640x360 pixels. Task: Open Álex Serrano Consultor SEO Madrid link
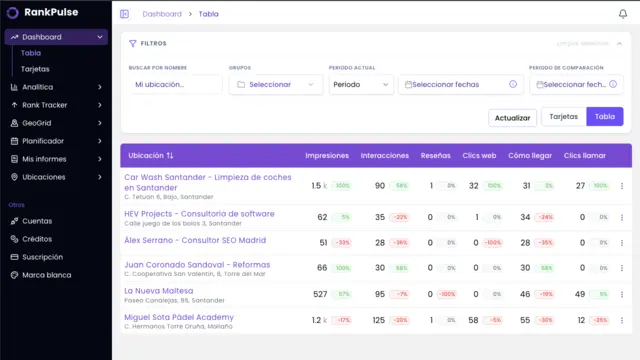(x=195, y=240)
